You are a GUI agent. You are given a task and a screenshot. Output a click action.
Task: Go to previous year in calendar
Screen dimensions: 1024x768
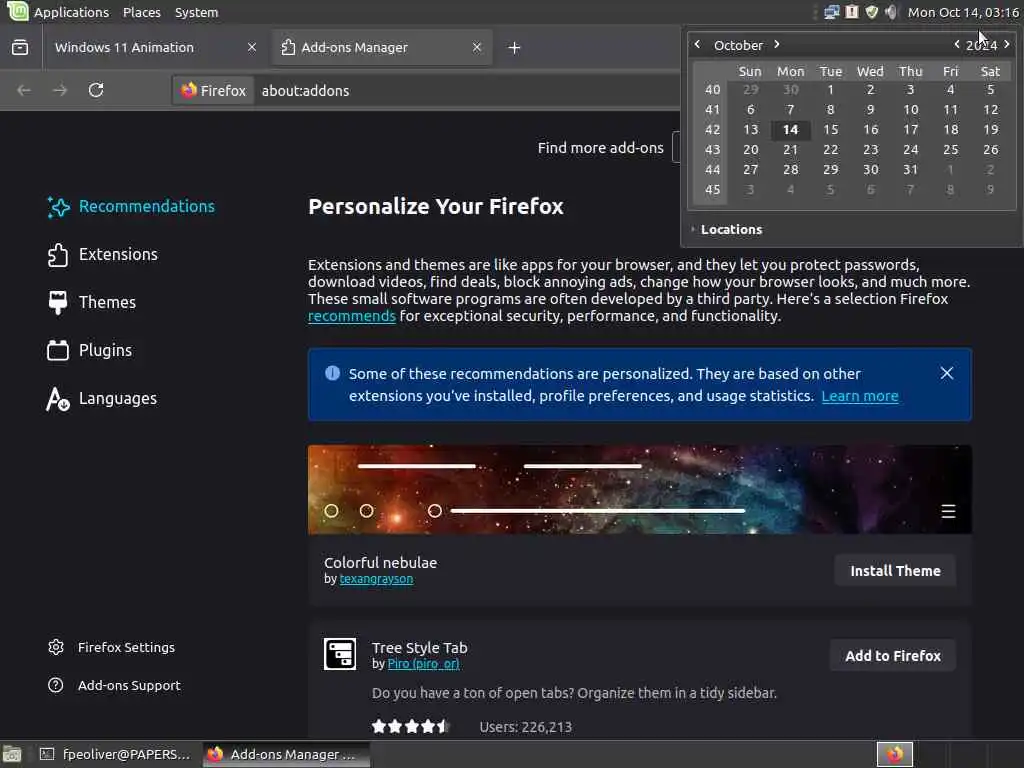tap(956, 44)
